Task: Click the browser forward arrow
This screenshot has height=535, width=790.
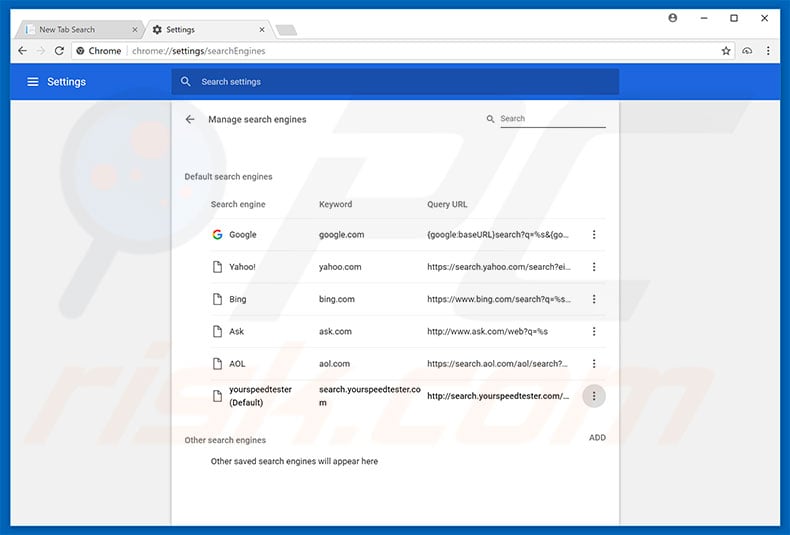Action: [41, 51]
